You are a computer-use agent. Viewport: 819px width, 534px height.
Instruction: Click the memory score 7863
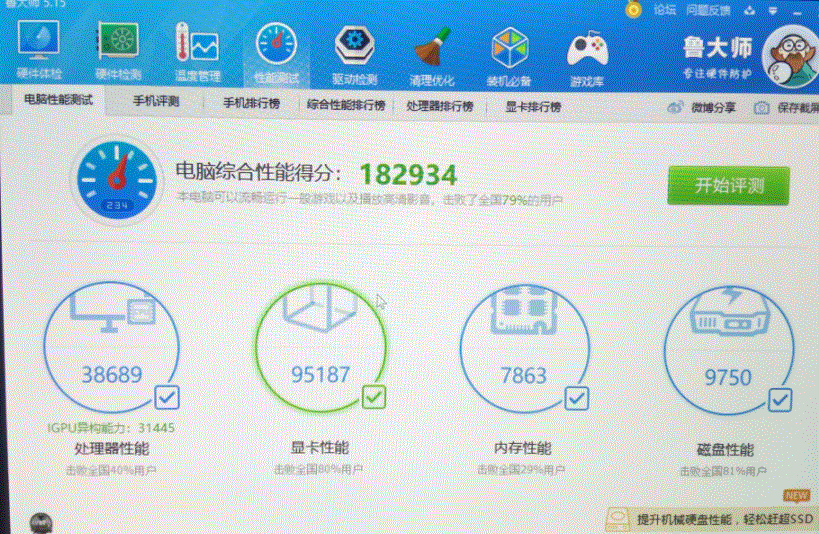(x=524, y=375)
